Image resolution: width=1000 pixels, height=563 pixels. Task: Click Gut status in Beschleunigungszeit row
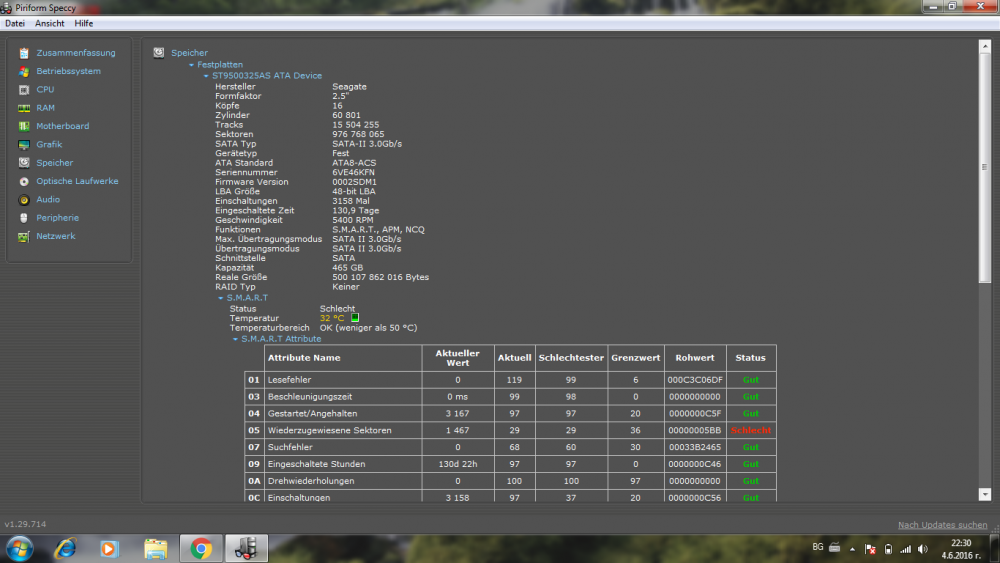(x=751, y=397)
